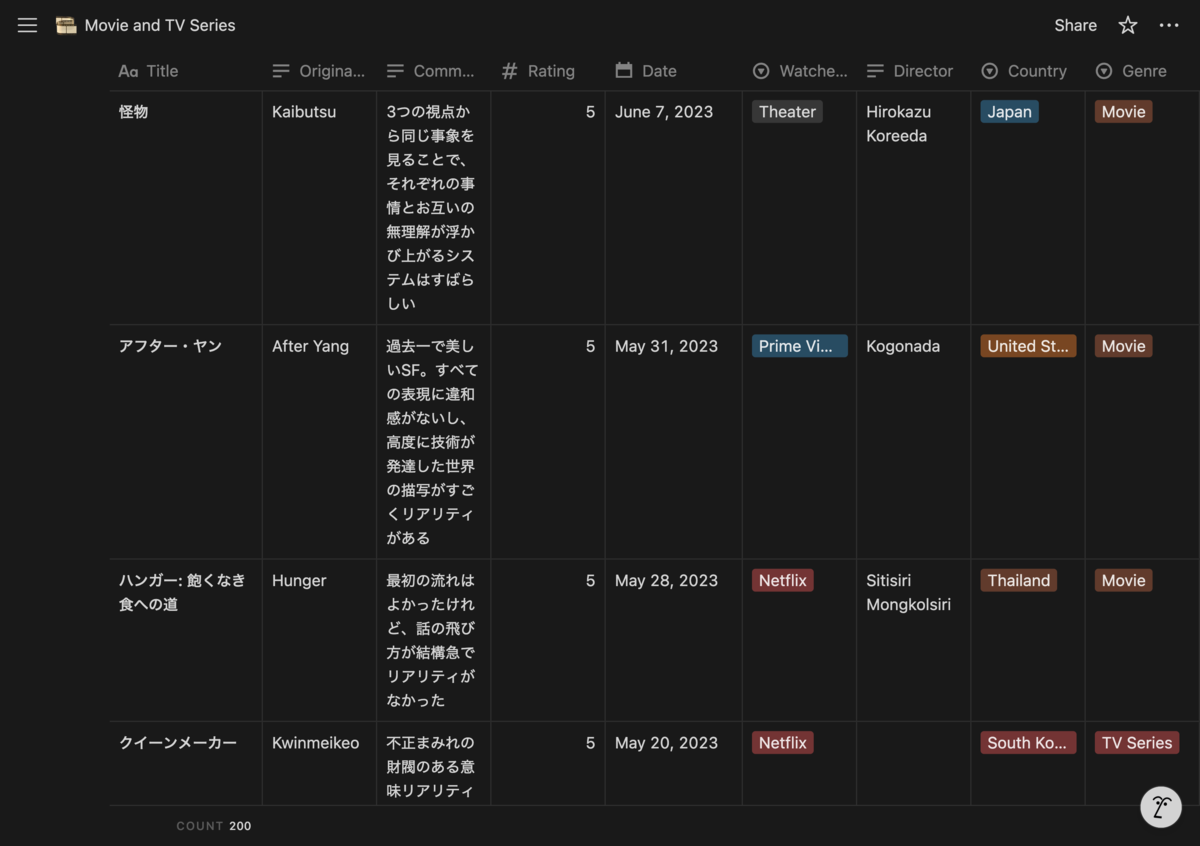Select the comment cell in the 怪物 row
The height and width of the screenshot is (846, 1200).
pos(433,208)
